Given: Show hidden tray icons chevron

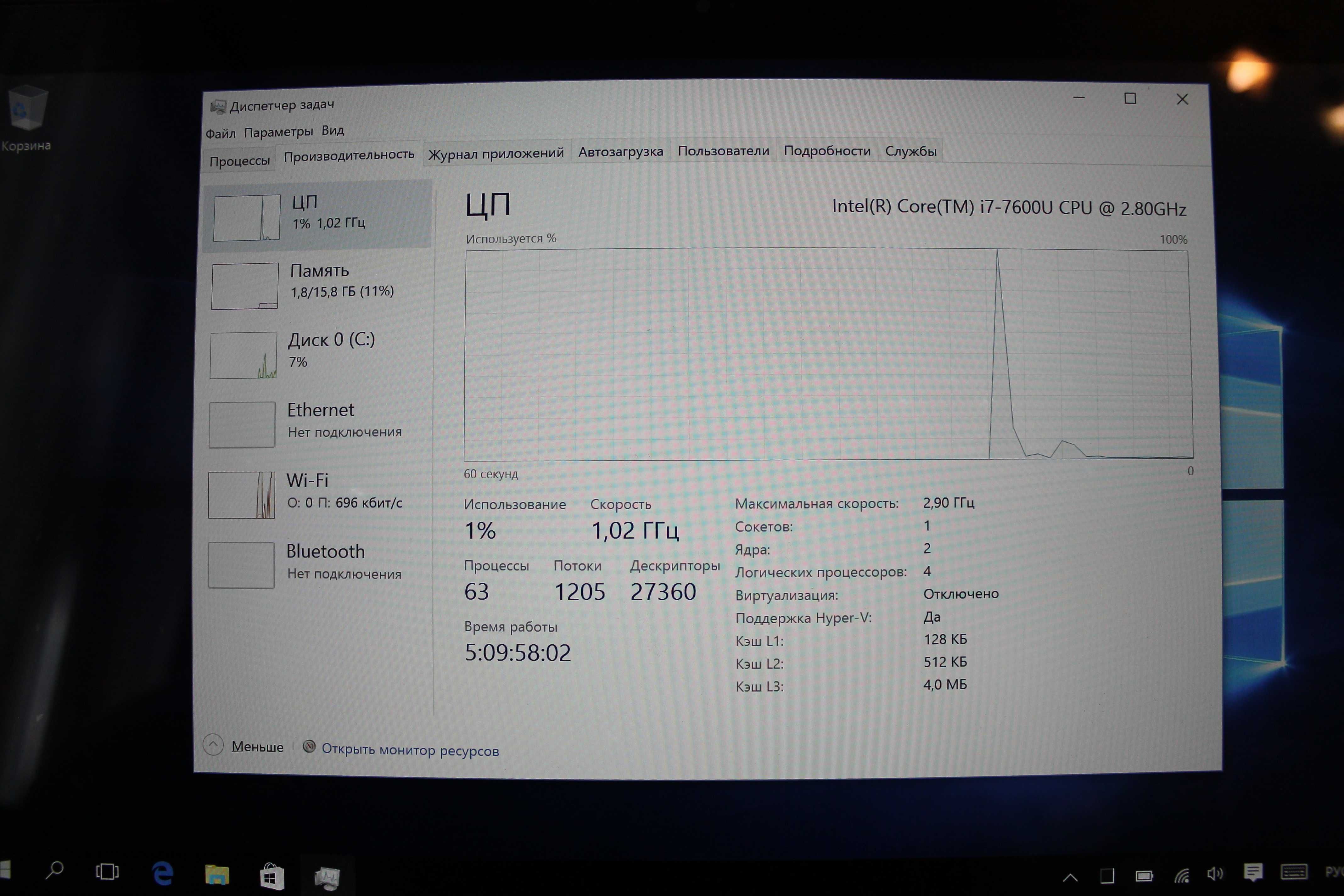Looking at the screenshot, I should [x=1070, y=877].
